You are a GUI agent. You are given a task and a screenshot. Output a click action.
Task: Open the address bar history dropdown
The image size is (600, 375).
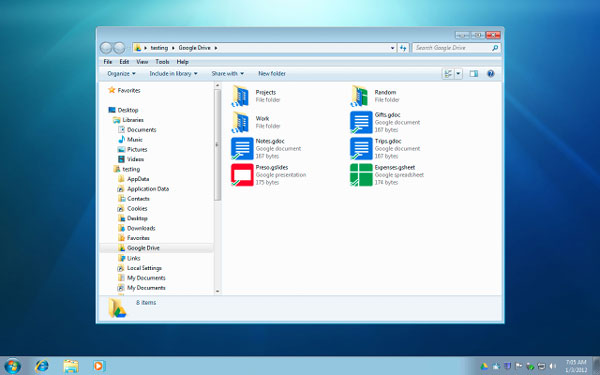pyautogui.click(x=392, y=48)
